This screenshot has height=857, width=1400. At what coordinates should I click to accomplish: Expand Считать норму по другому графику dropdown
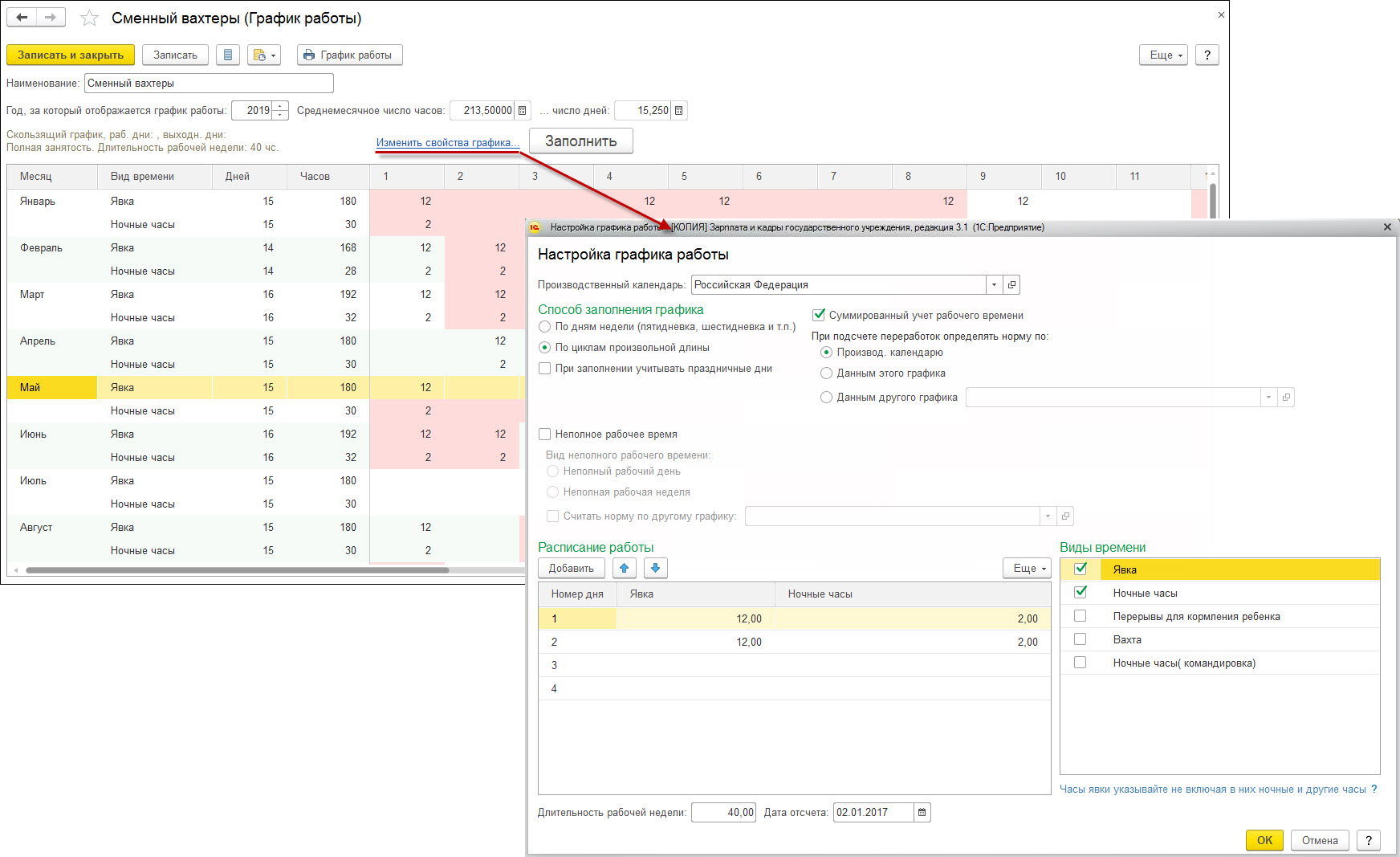tap(1048, 516)
